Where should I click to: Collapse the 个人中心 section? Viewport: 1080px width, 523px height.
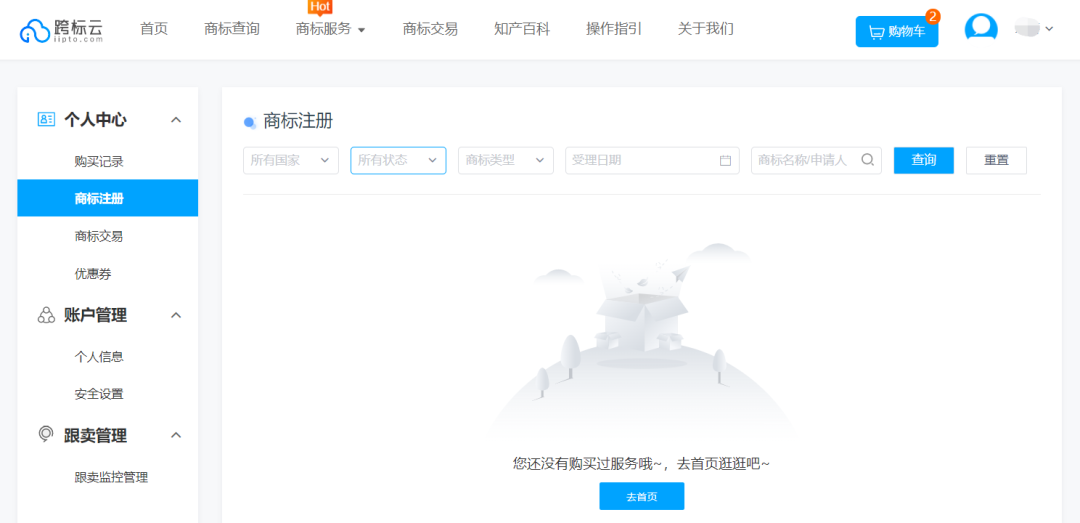pos(176,120)
